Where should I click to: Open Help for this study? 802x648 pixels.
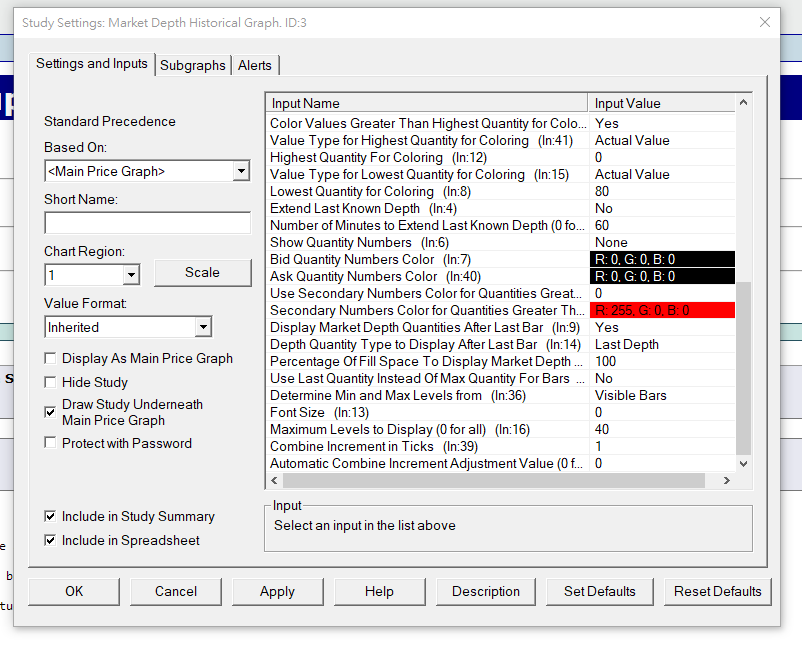click(x=380, y=592)
